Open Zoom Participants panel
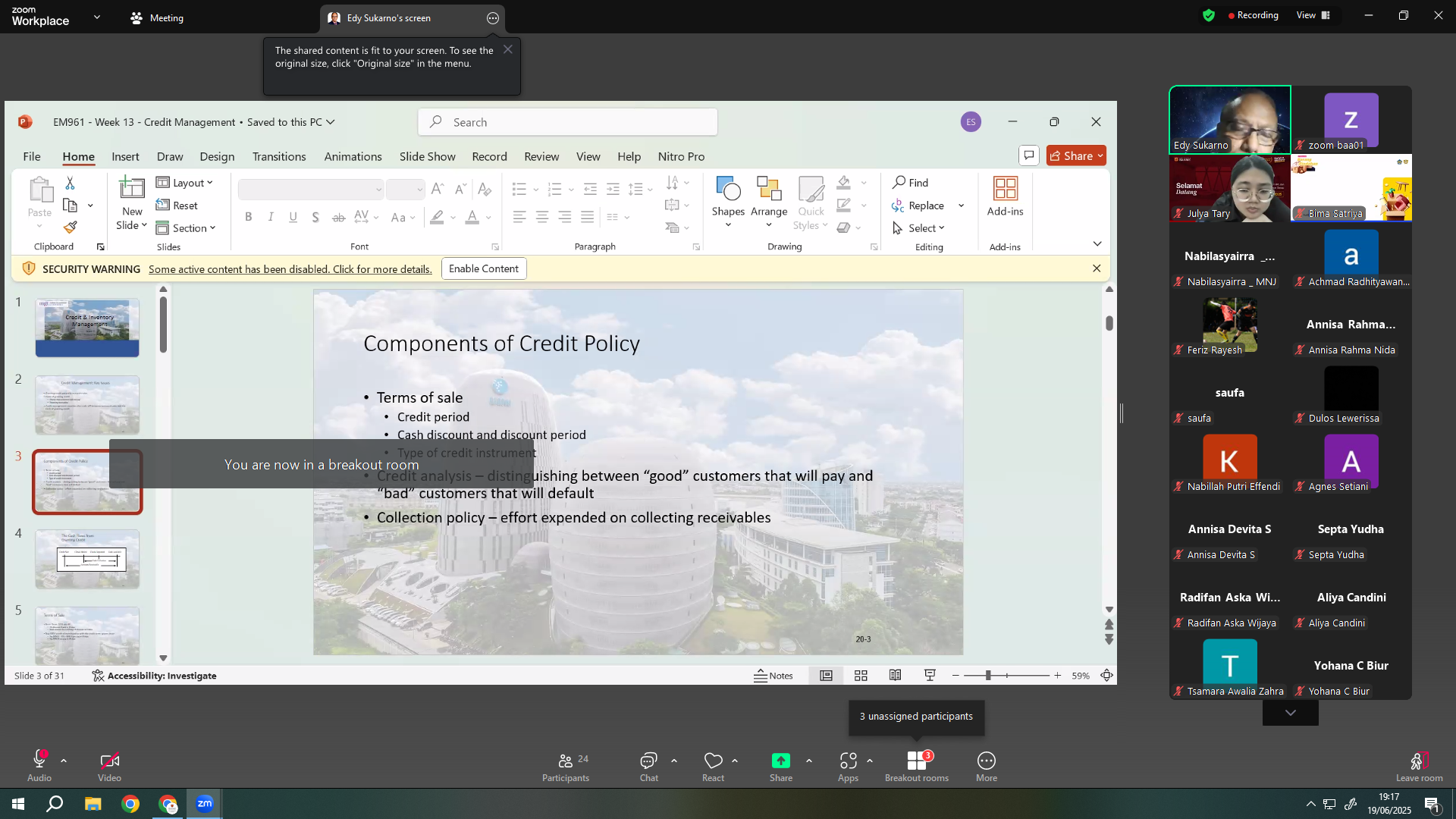The image size is (1456, 819). tap(566, 767)
